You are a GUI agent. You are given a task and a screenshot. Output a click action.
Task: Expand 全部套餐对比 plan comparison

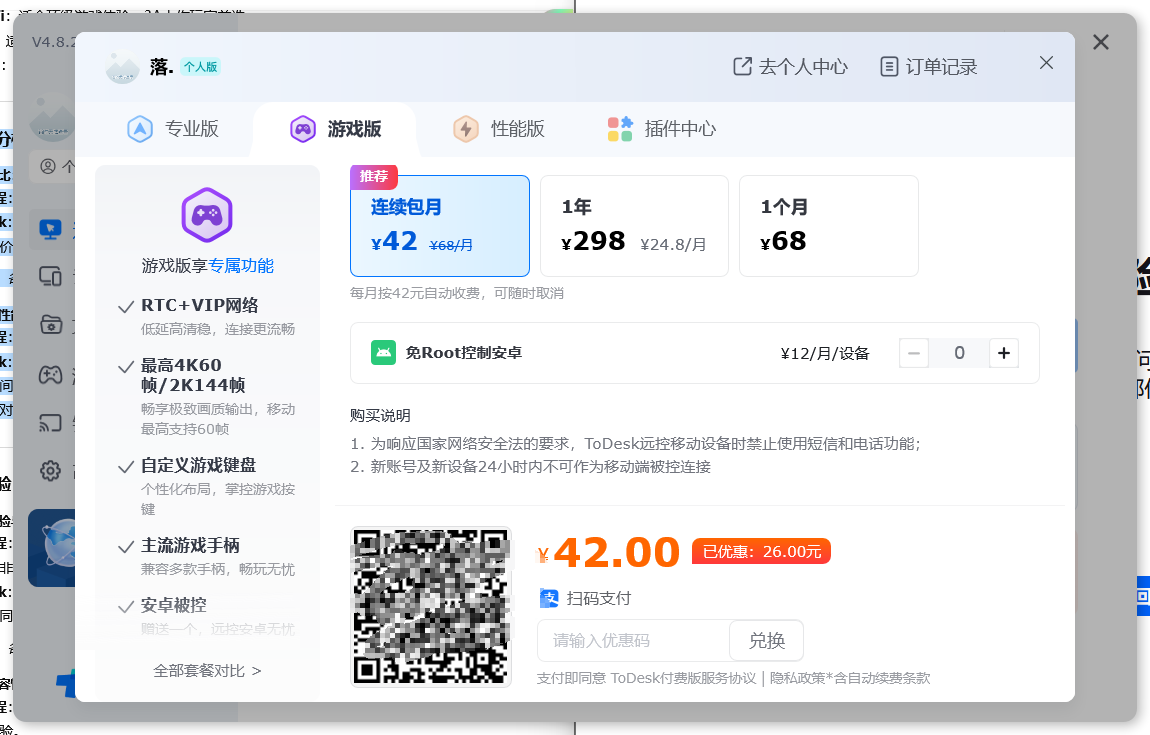click(x=207, y=670)
